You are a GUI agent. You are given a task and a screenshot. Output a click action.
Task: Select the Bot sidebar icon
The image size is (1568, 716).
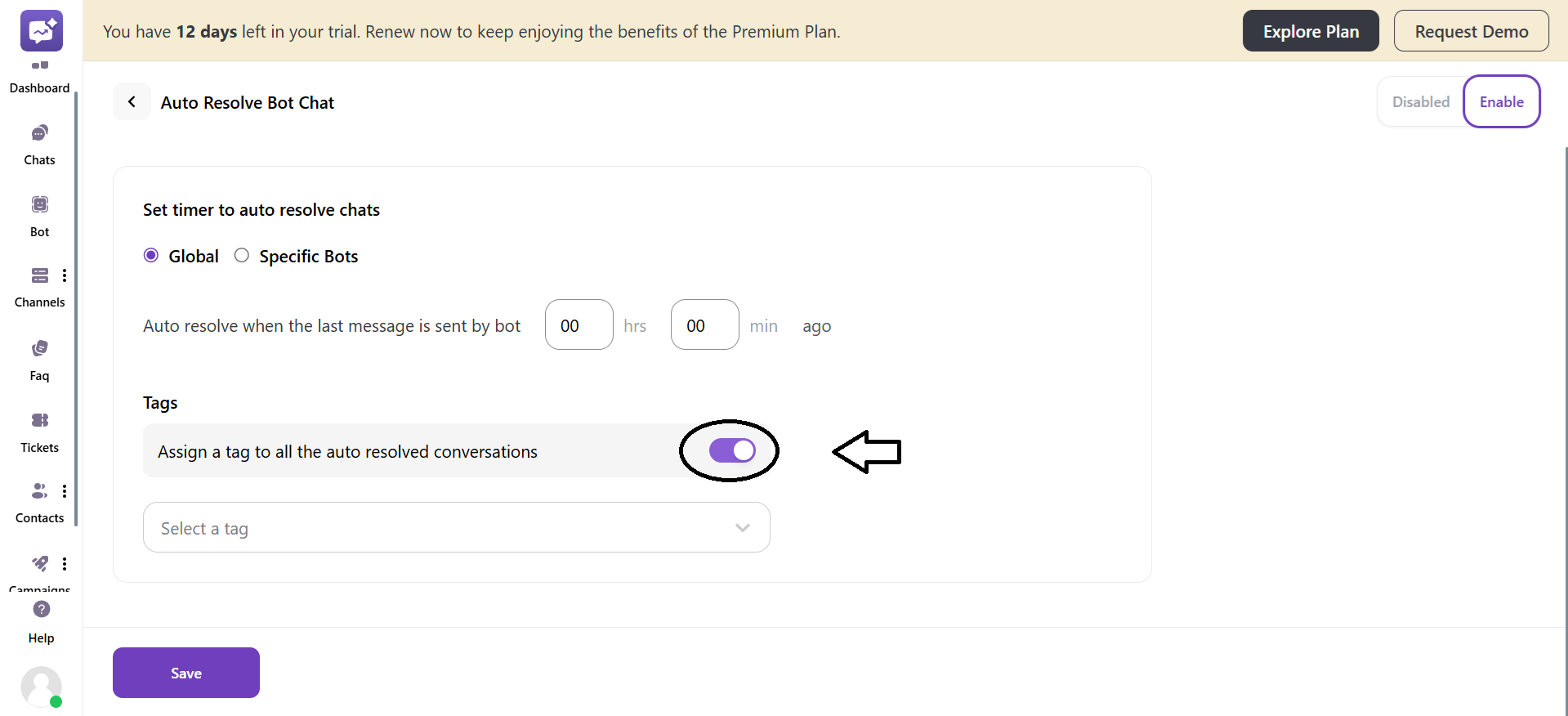click(x=38, y=204)
